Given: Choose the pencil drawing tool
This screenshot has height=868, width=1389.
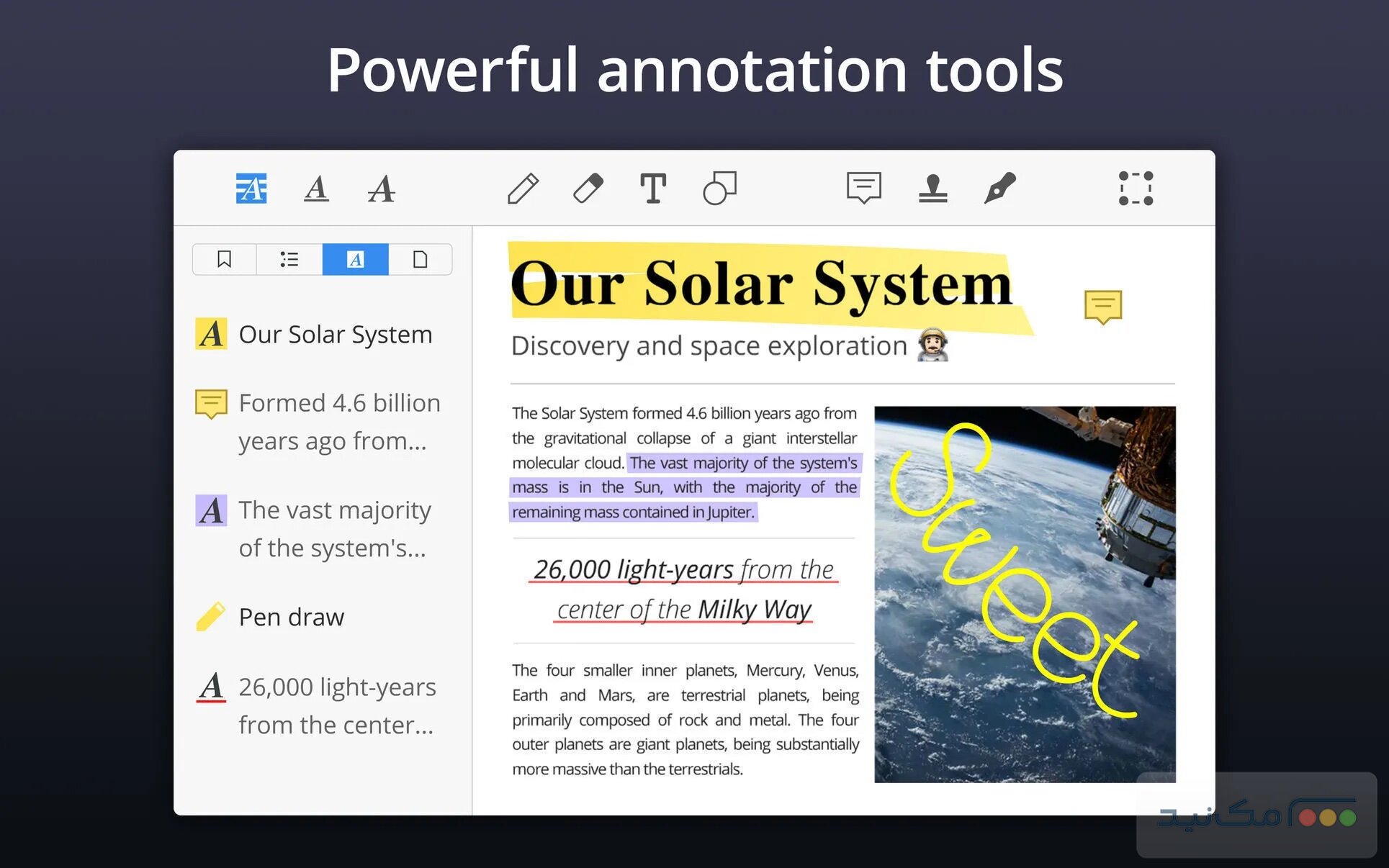Looking at the screenshot, I should (523, 189).
